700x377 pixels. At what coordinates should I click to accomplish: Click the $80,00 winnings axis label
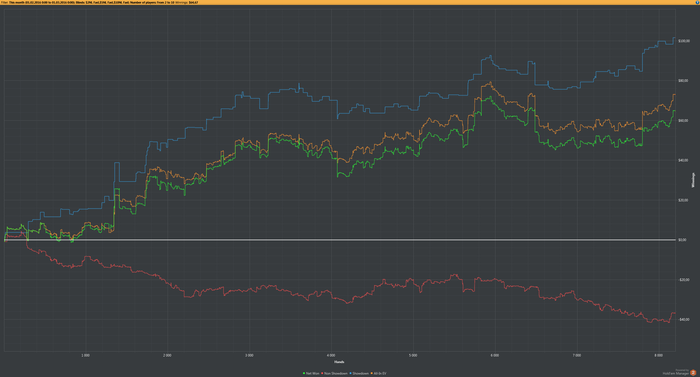(x=683, y=81)
